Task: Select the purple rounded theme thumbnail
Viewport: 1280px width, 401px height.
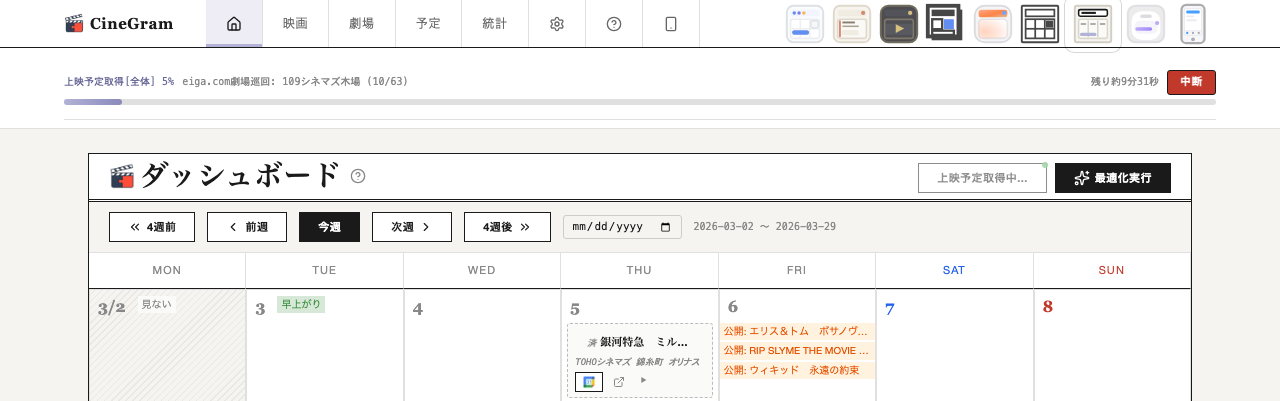Action: [1146, 23]
